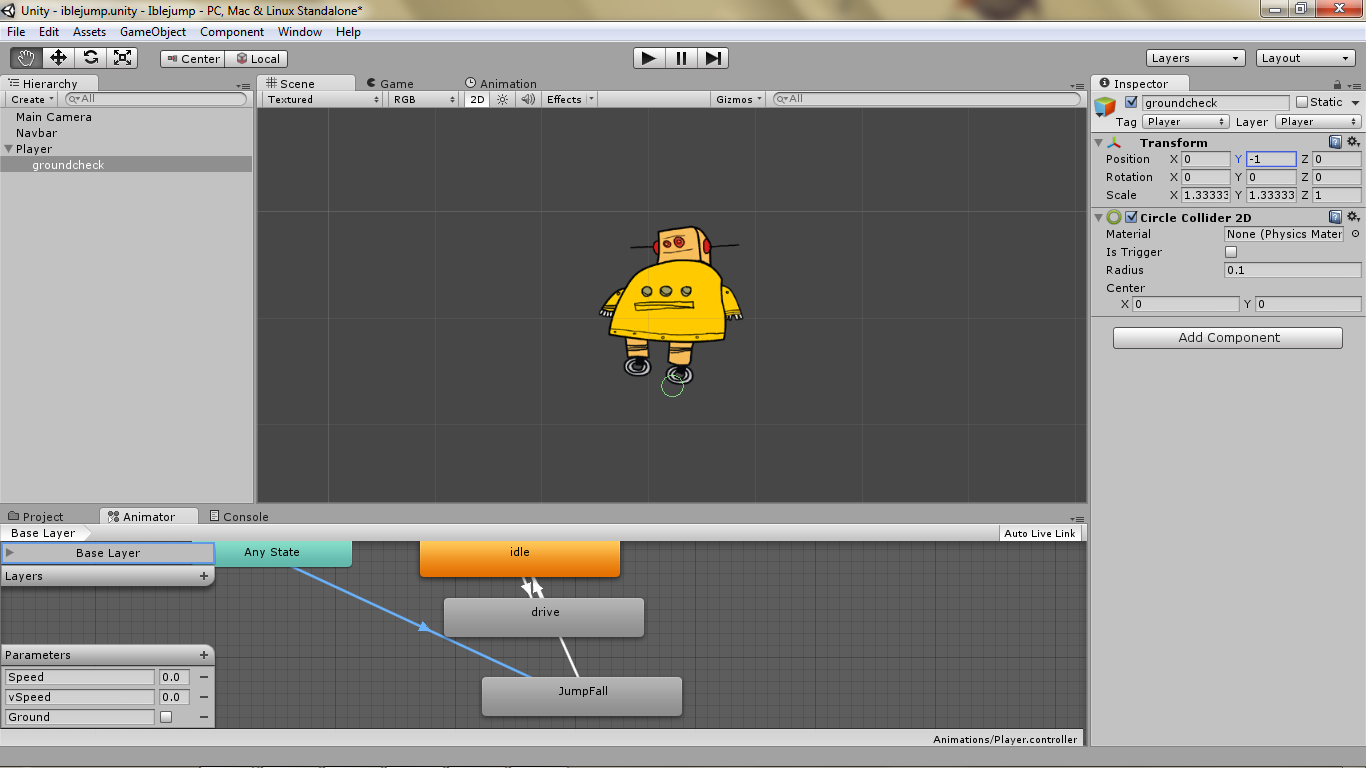Collapse the Circle Collider 2D foldout
Viewport: 1366px width, 768px height.
[x=1099, y=218]
